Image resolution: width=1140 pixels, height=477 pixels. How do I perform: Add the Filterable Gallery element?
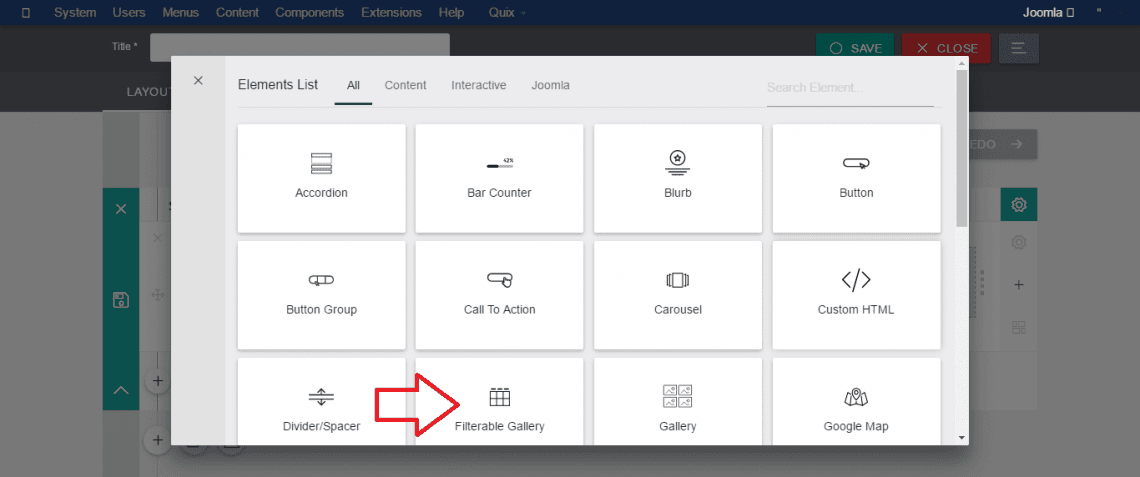[499, 401]
